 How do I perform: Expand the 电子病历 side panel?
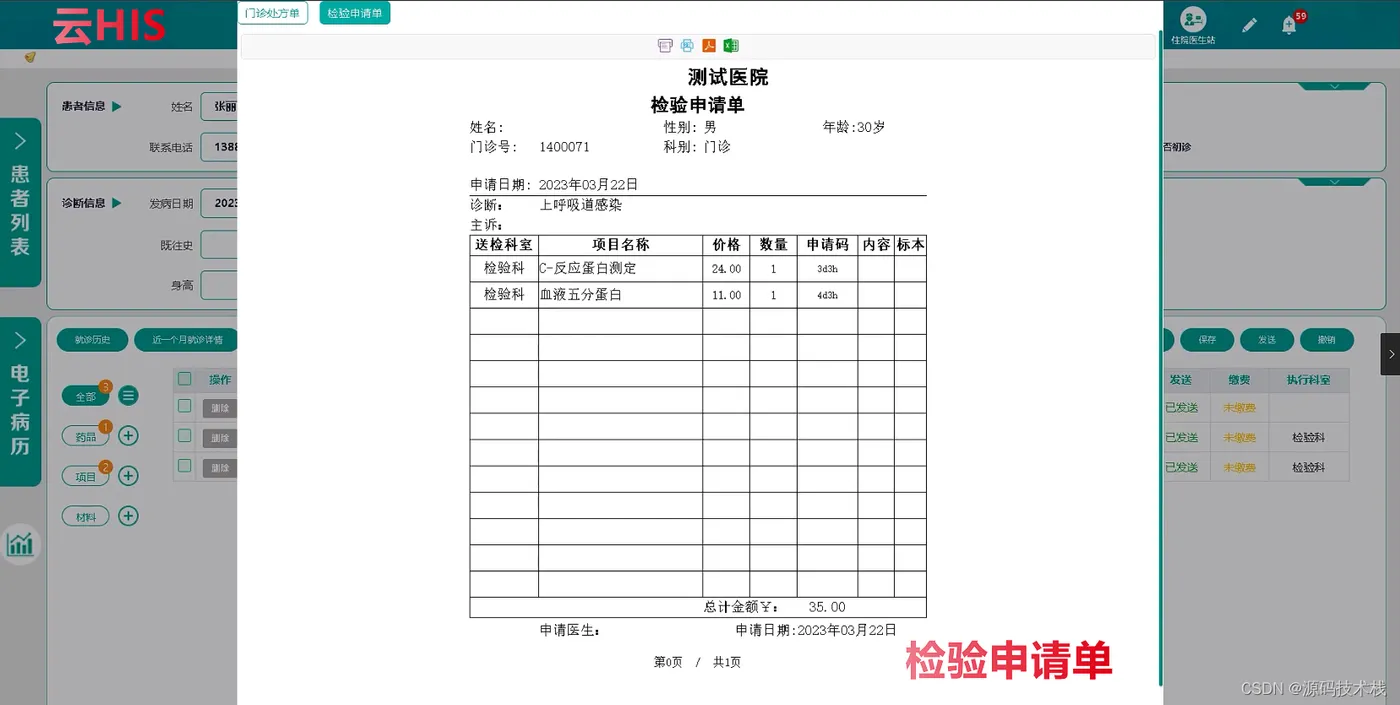coord(20,402)
